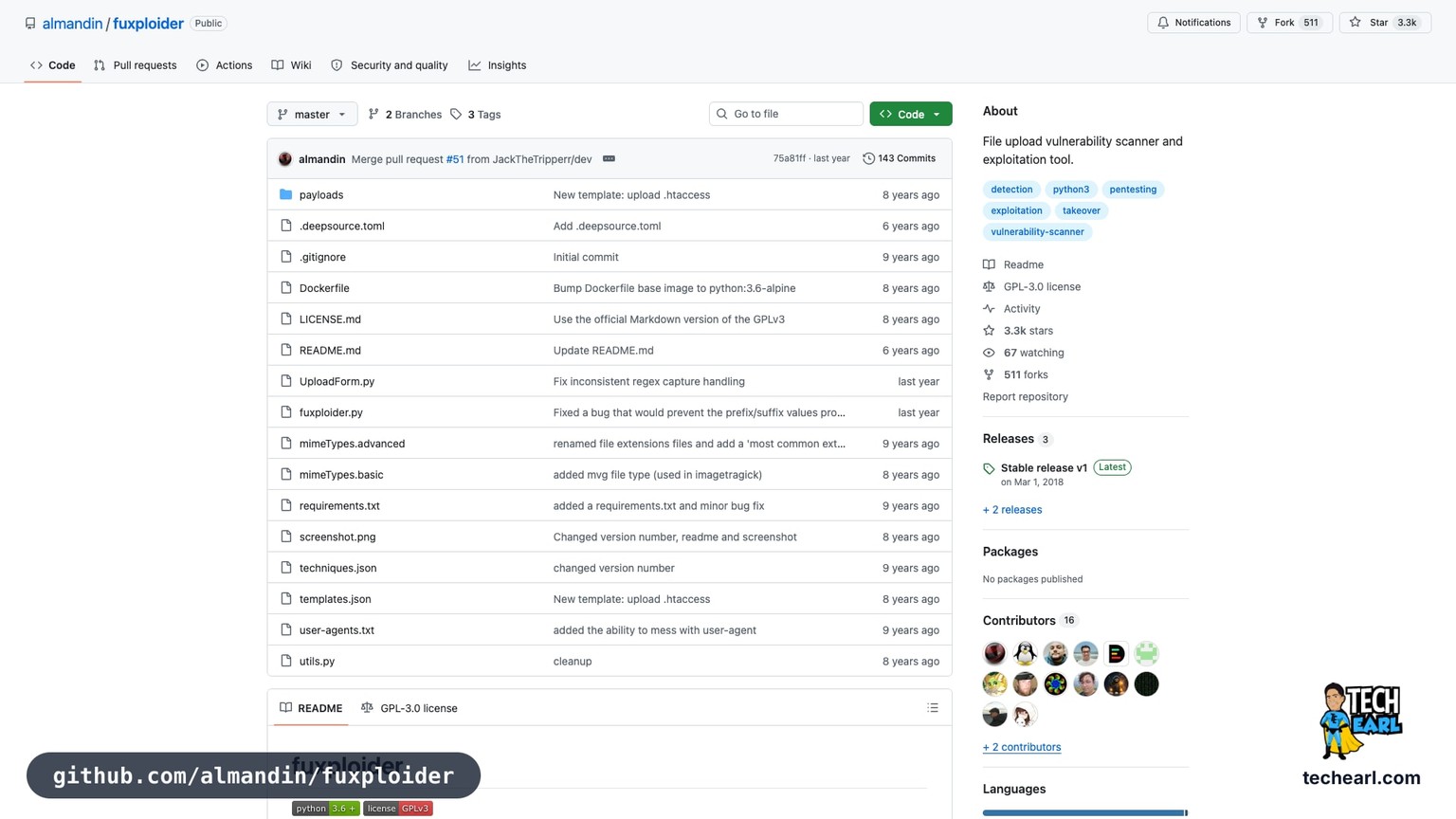Open the Wiki tab
This screenshot has width=1456, height=819.
click(291, 65)
